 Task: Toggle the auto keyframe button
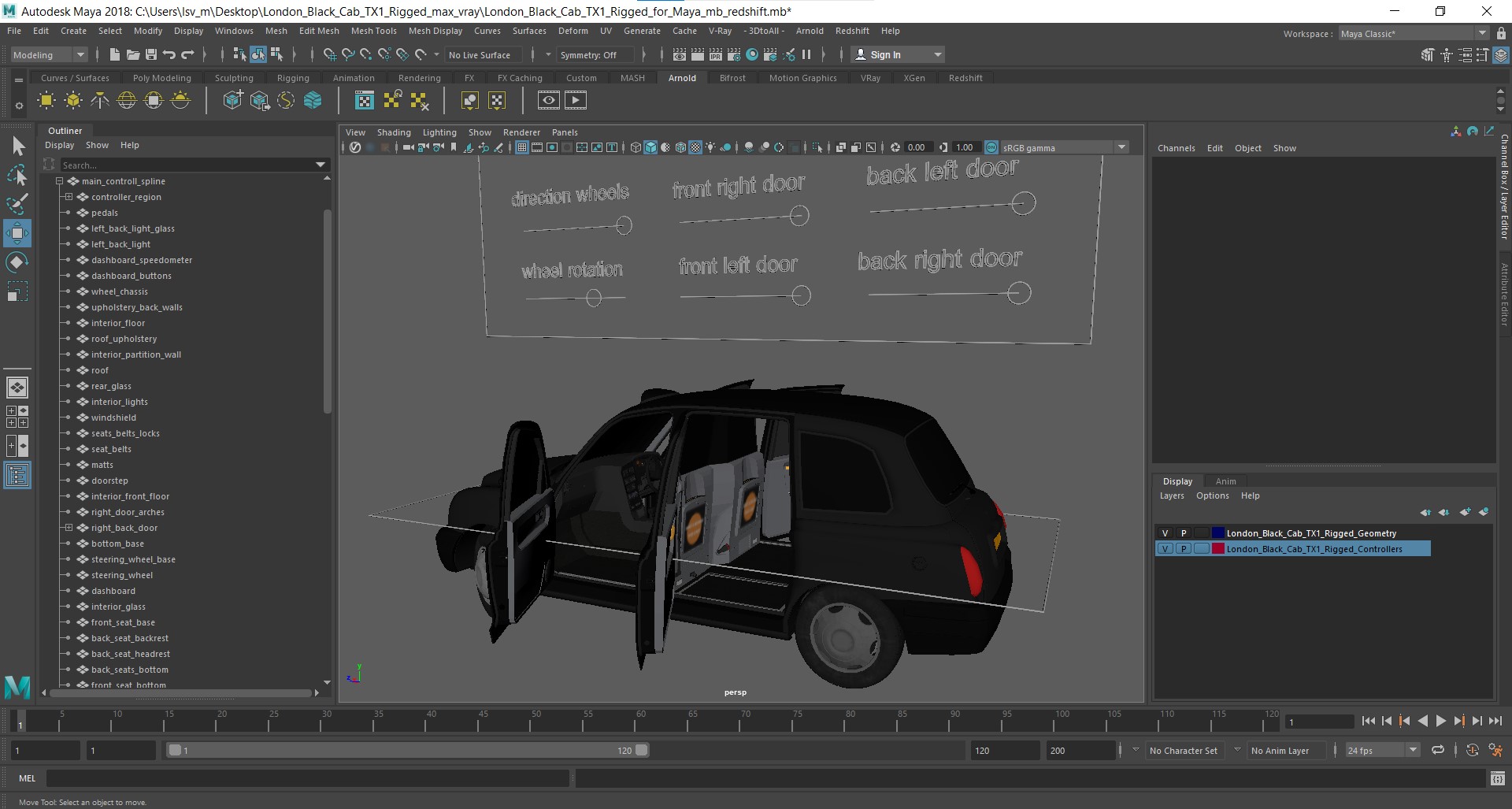pyautogui.click(x=1472, y=750)
